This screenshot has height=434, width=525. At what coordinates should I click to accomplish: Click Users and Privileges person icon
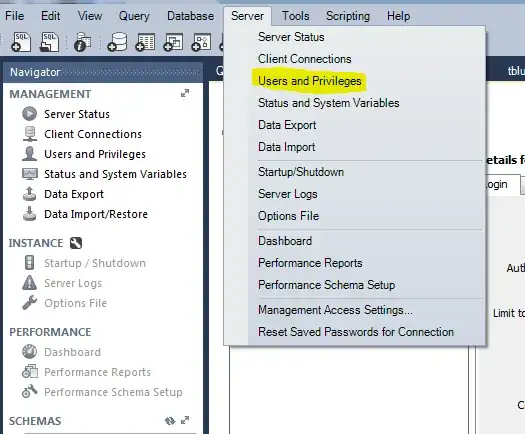click(29, 154)
